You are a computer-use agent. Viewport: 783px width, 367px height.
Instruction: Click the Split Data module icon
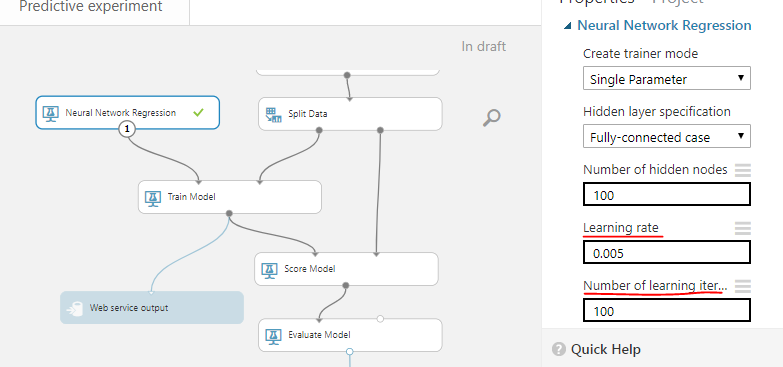click(273, 114)
